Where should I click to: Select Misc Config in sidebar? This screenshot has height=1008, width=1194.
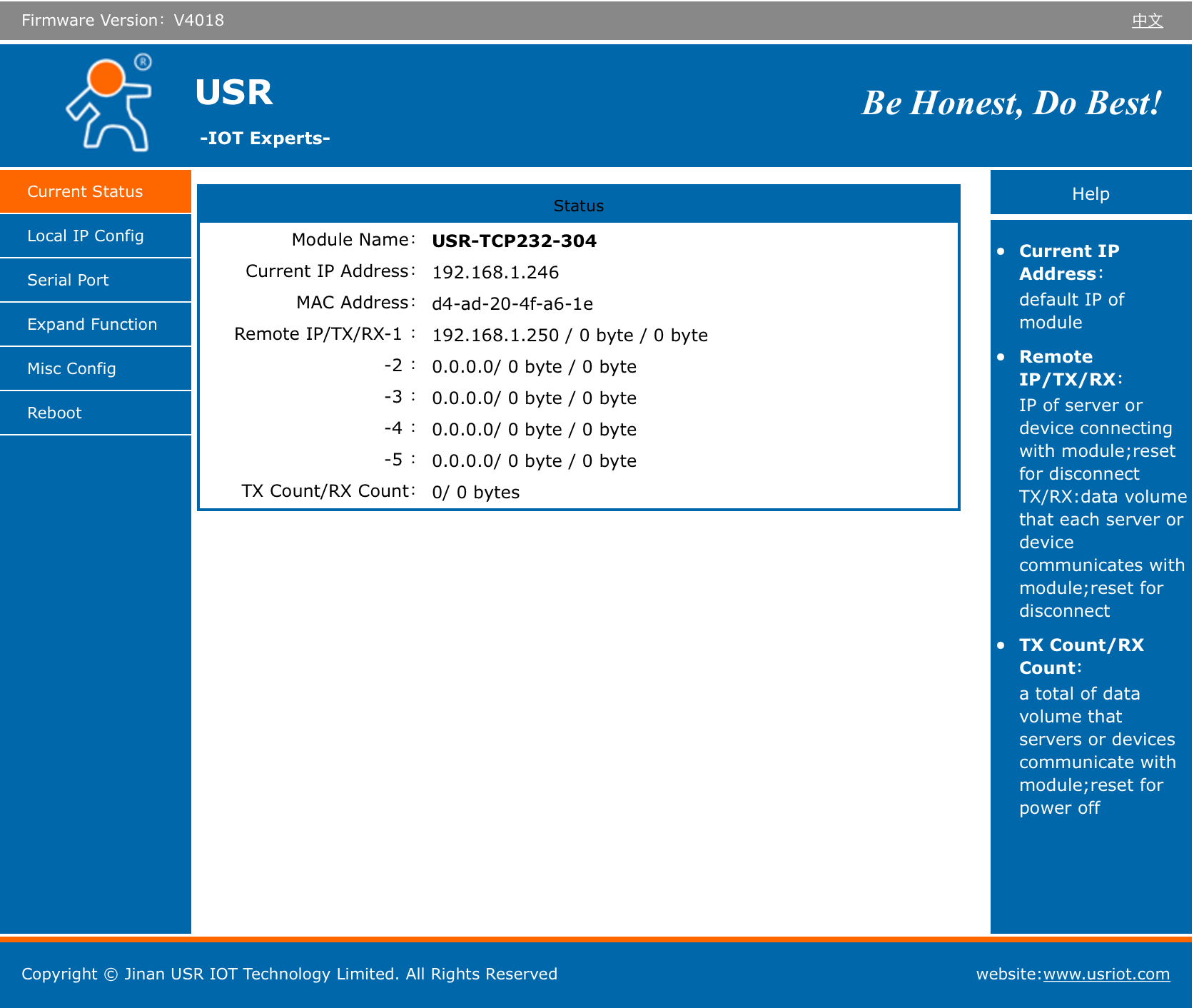click(x=96, y=368)
